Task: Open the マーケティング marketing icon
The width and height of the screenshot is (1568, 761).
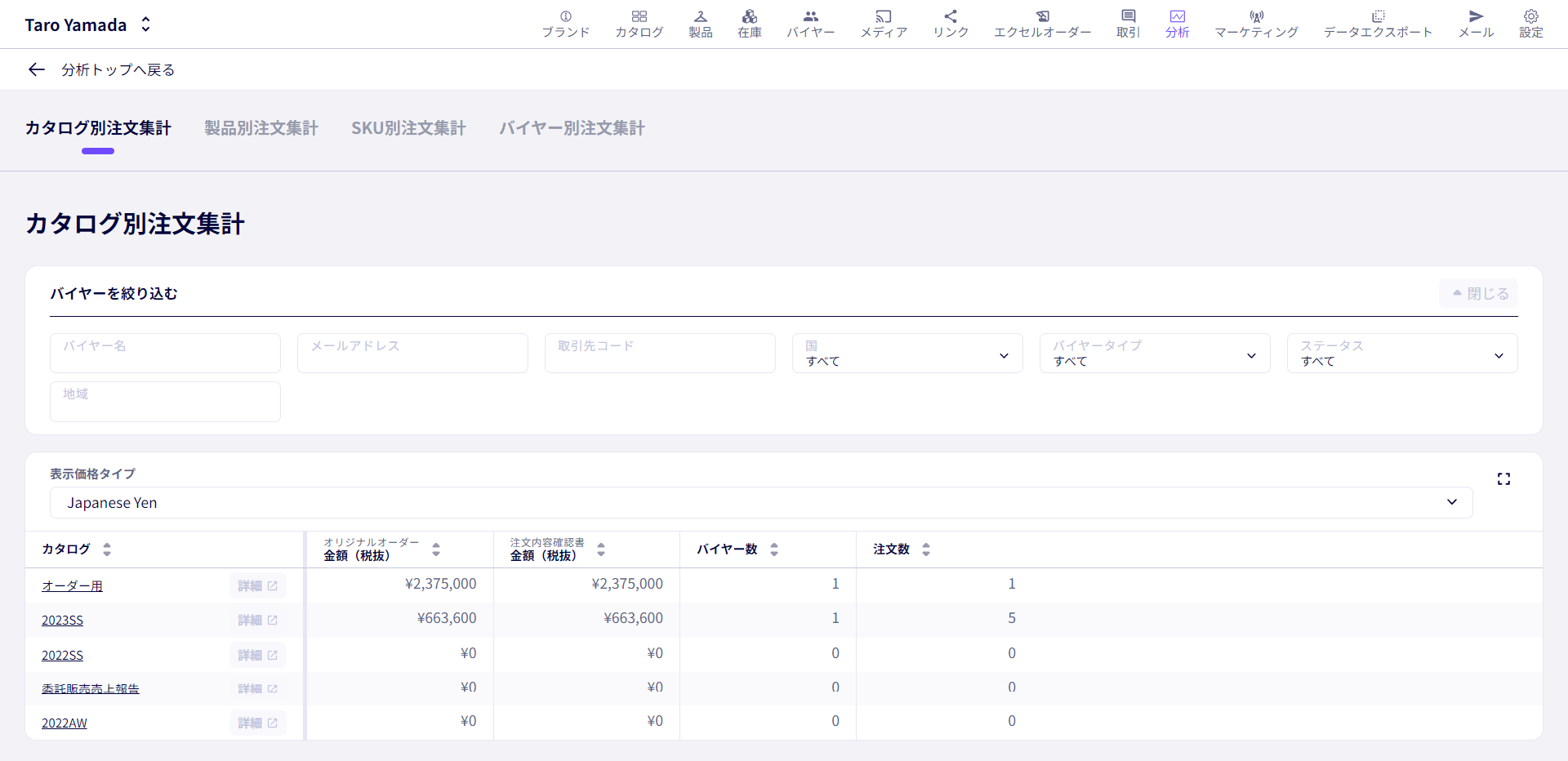Action: click(1256, 16)
